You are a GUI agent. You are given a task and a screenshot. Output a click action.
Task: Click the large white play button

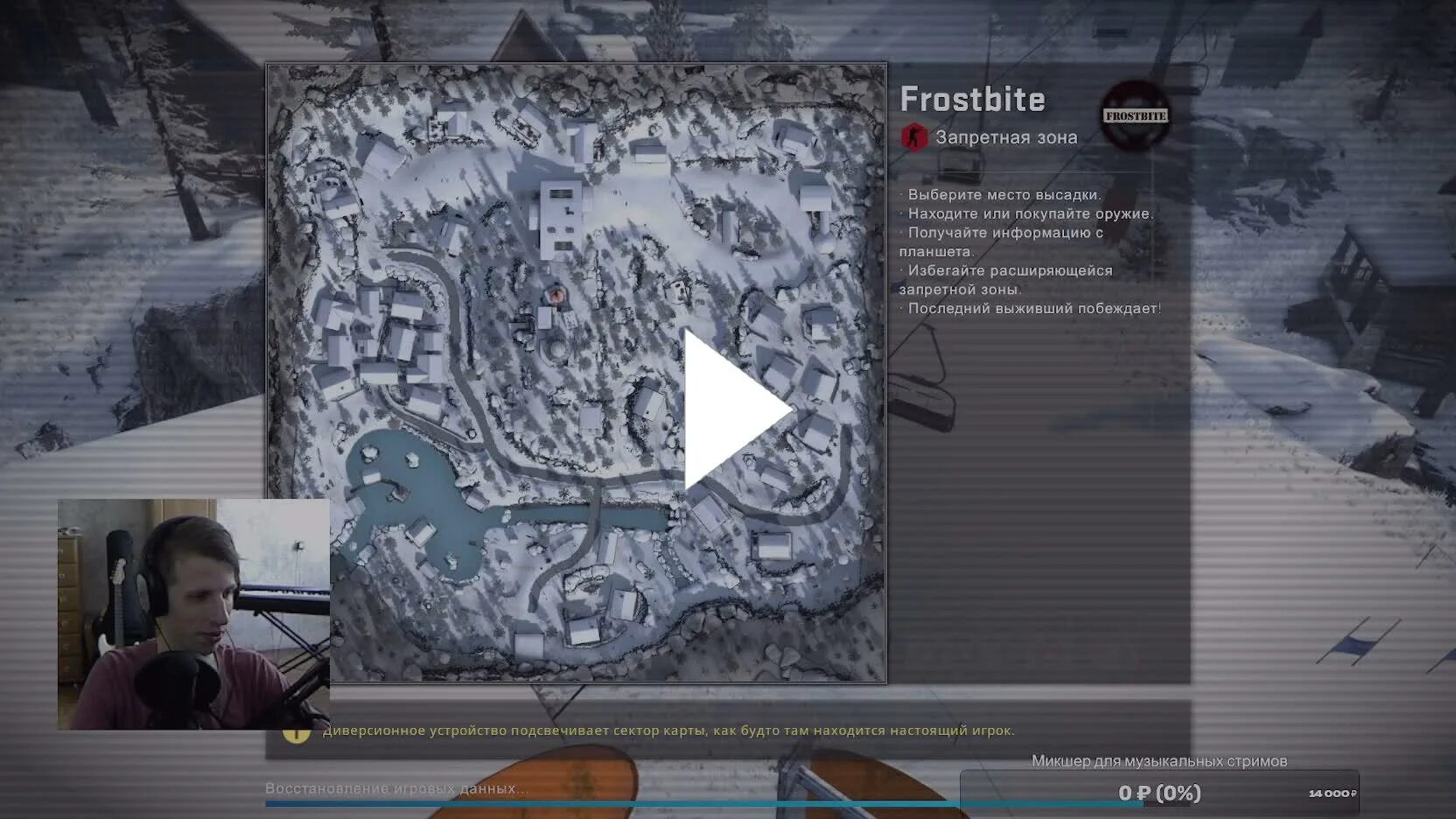coord(737,409)
